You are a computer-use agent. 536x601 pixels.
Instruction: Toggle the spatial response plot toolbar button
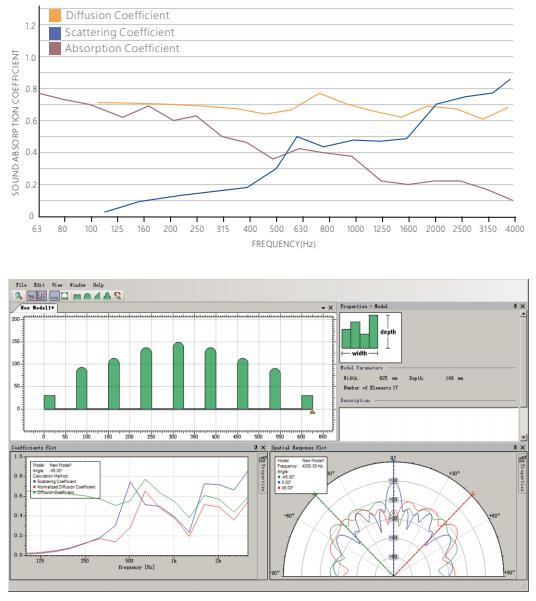pyautogui.click(x=42, y=296)
